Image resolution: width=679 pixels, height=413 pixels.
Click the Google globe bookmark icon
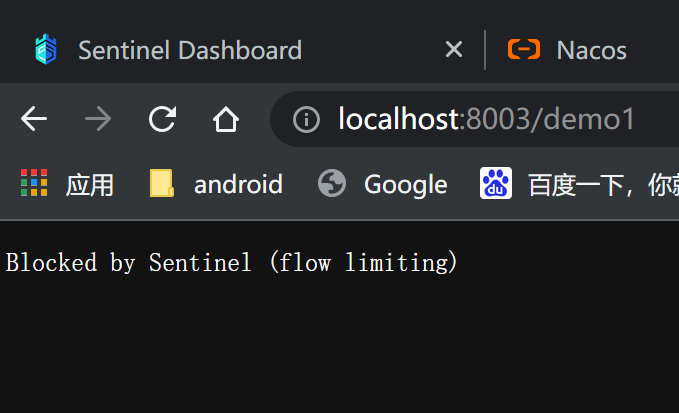point(332,183)
